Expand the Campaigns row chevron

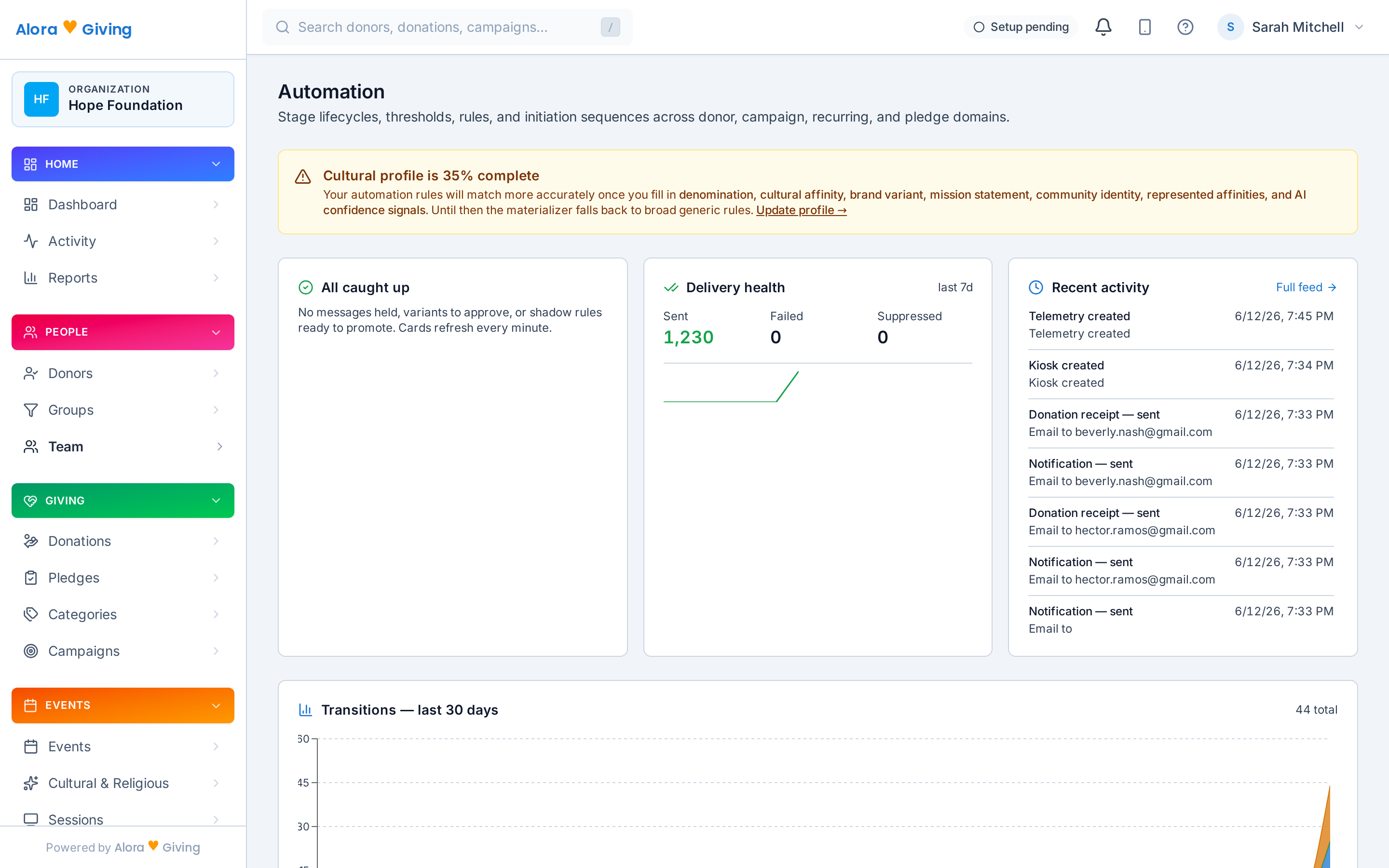[x=217, y=651]
